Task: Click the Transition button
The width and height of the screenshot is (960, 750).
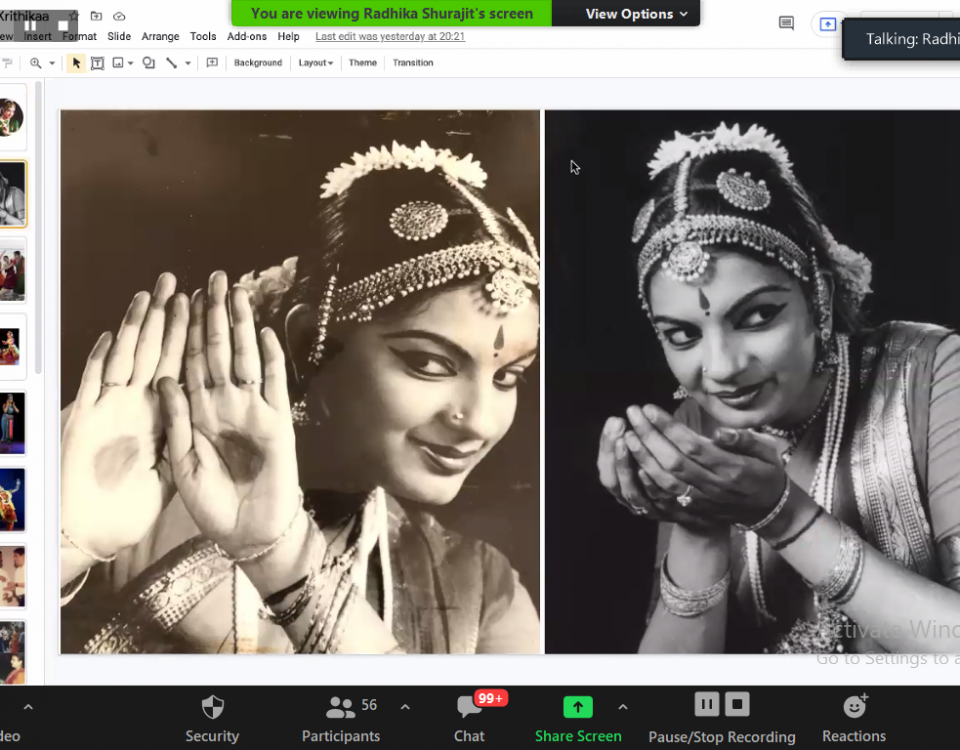Action: point(413,63)
